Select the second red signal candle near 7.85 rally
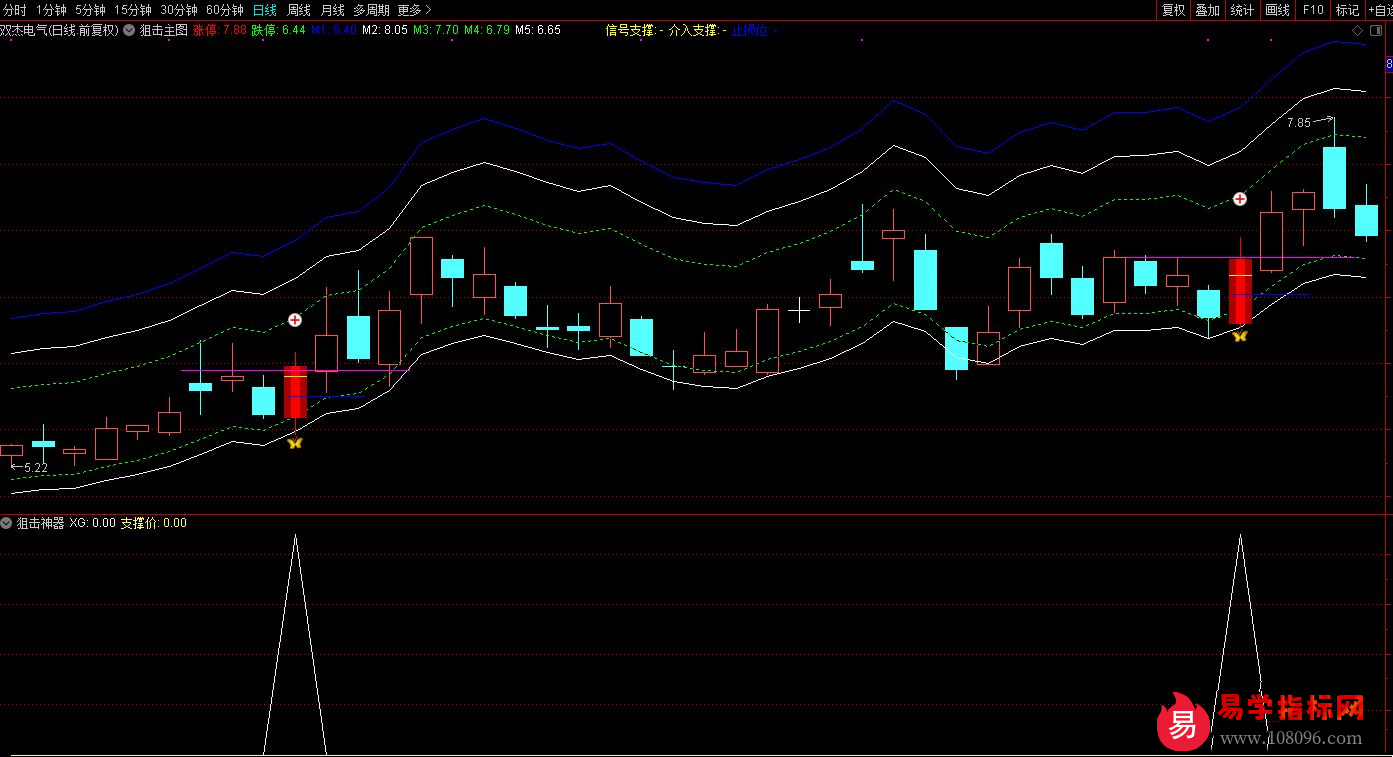The height and width of the screenshot is (757, 1393). [1240, 291]
